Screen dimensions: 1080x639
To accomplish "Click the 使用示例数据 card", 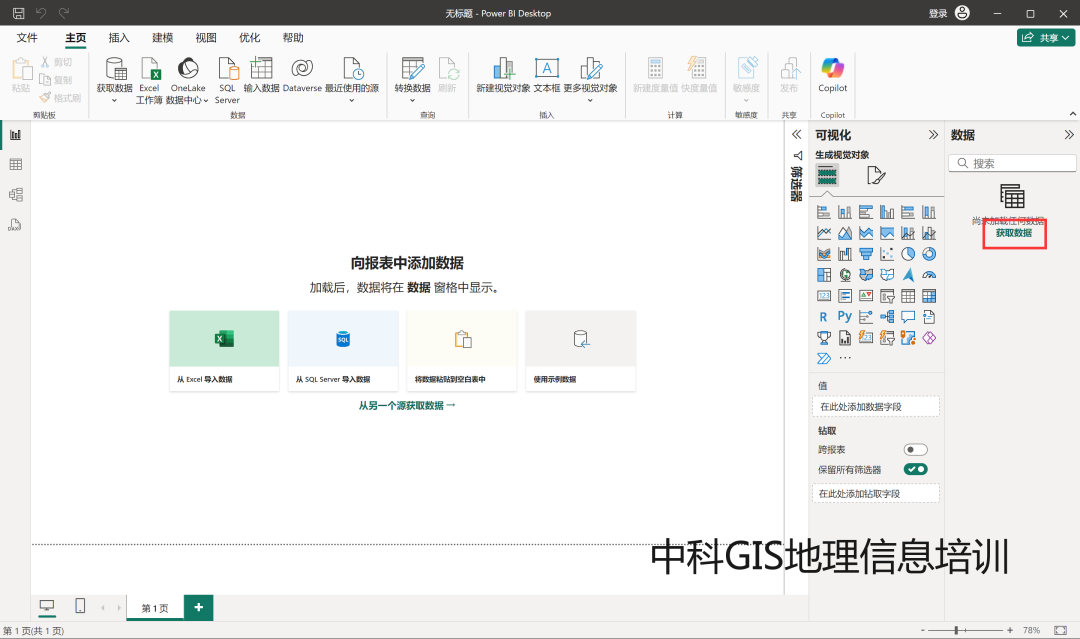I will coord(581,350).
